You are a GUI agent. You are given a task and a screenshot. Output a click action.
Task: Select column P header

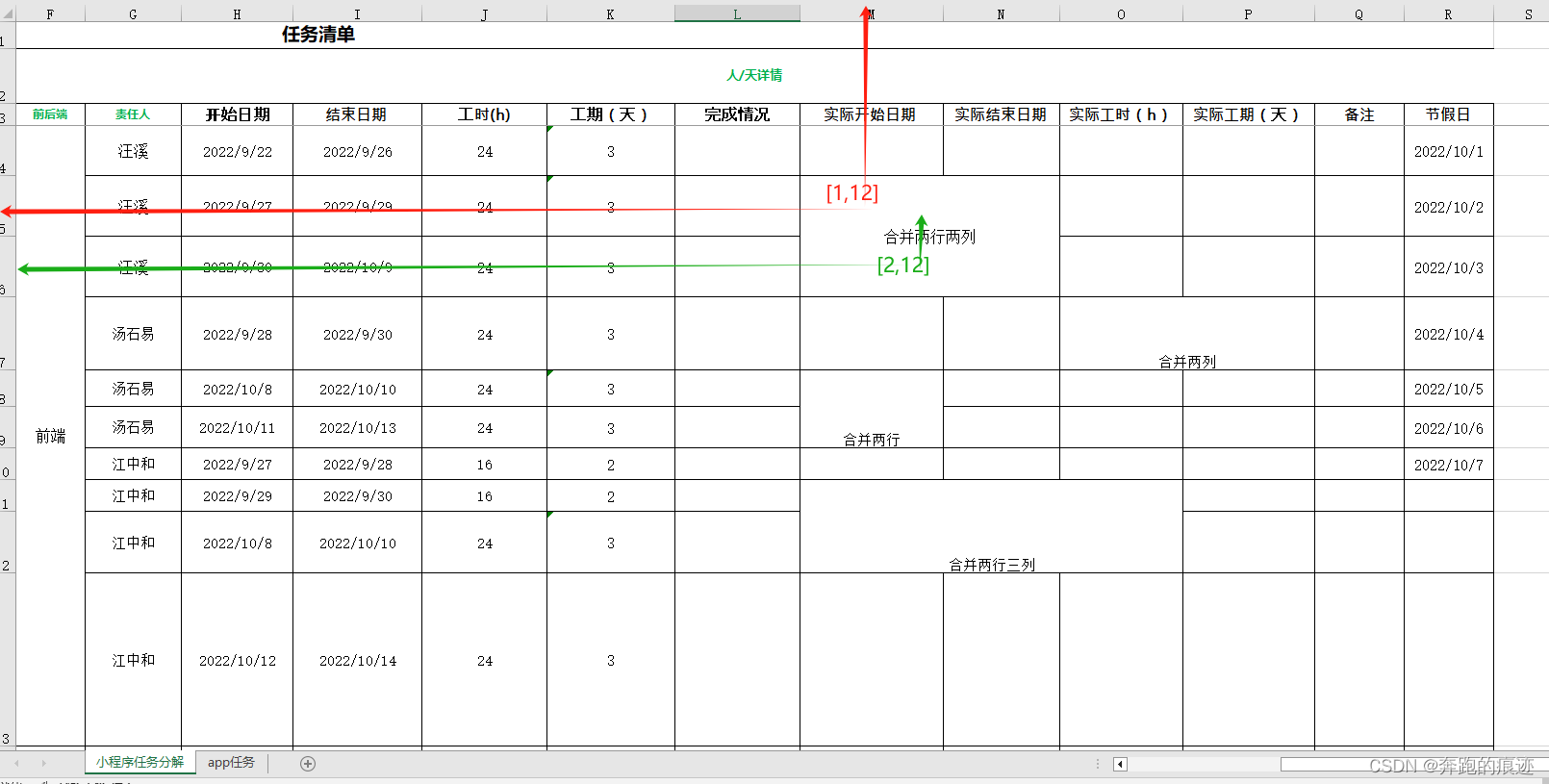[1248, 14]
